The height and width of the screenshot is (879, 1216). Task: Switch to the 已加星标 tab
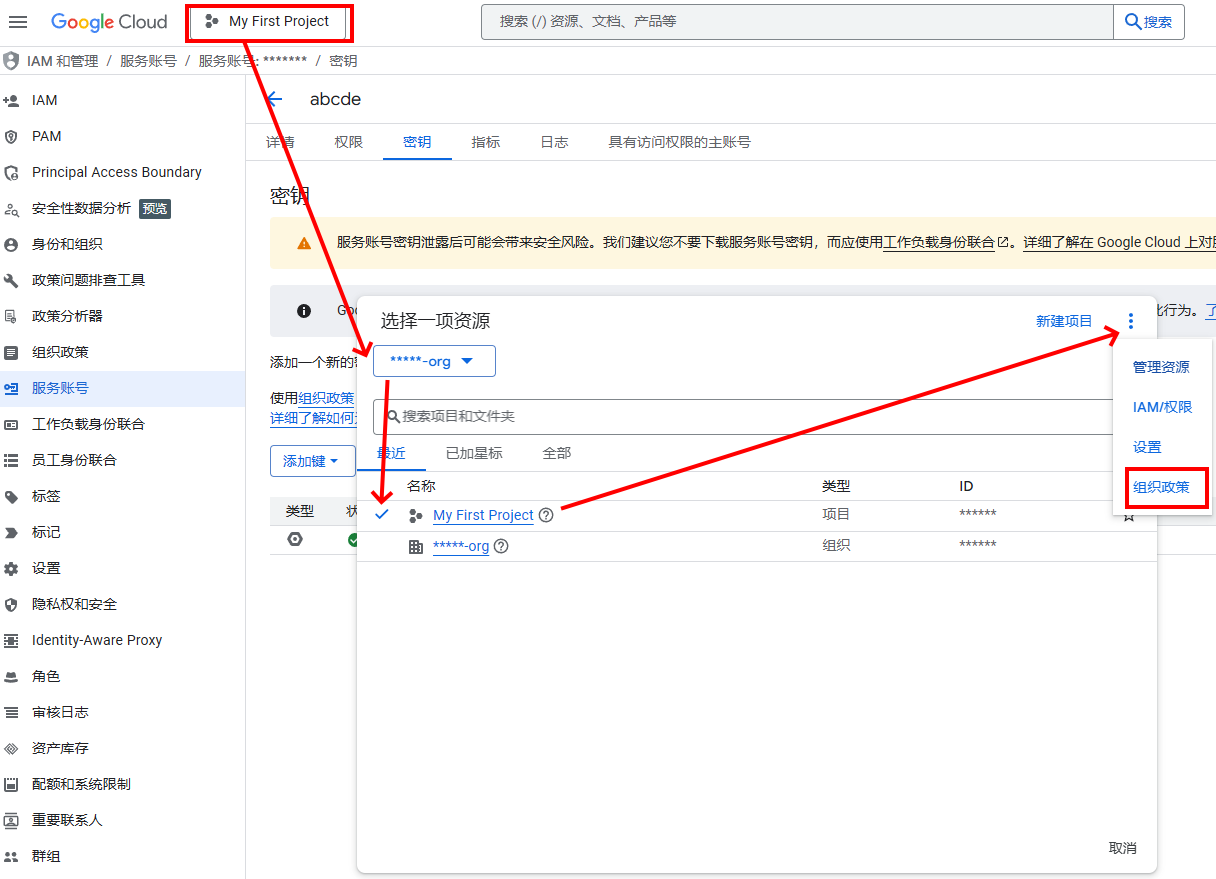[474, 453]
